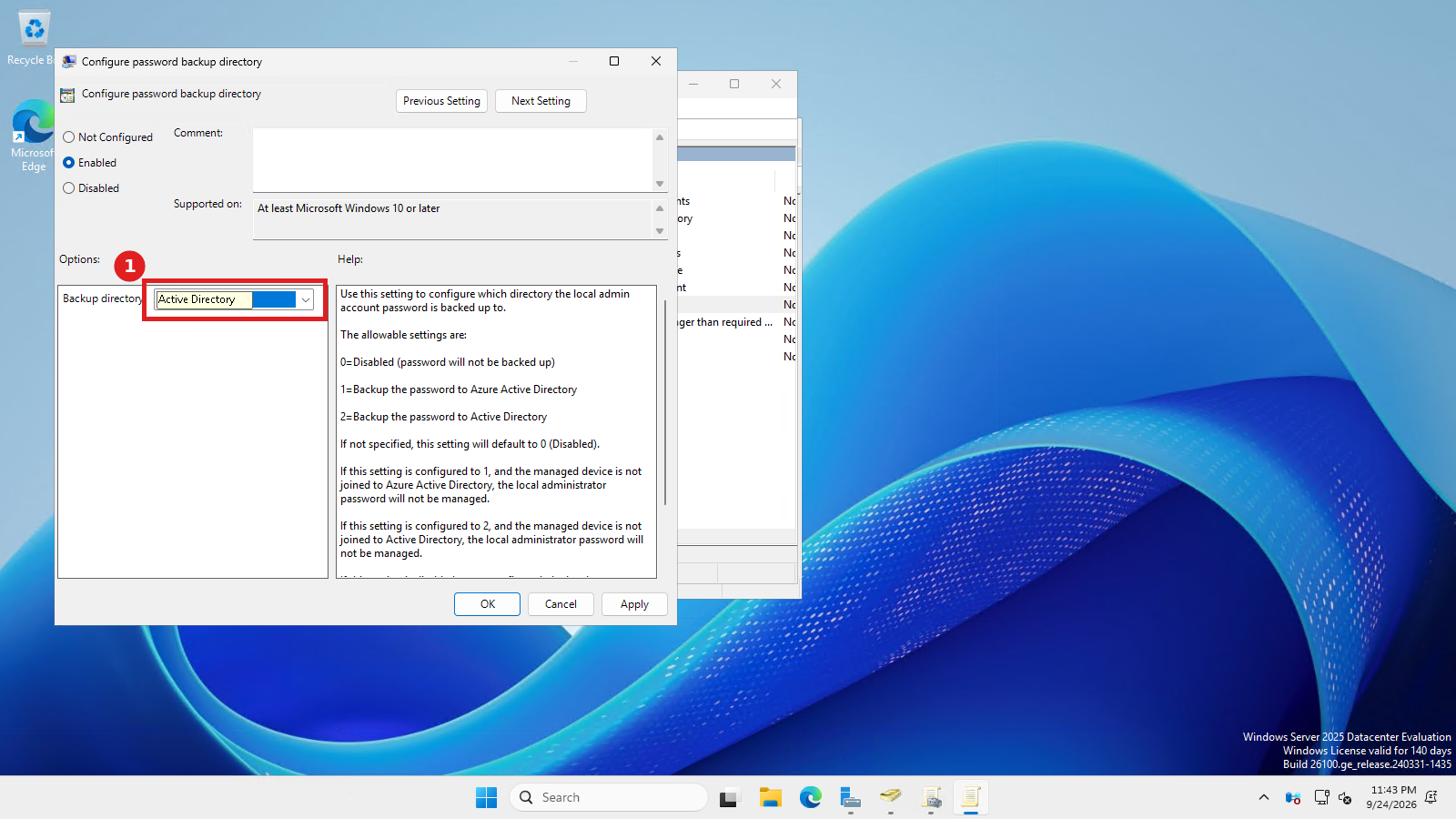
Task: Click the network status tray icon
Action: (1321, 798)
